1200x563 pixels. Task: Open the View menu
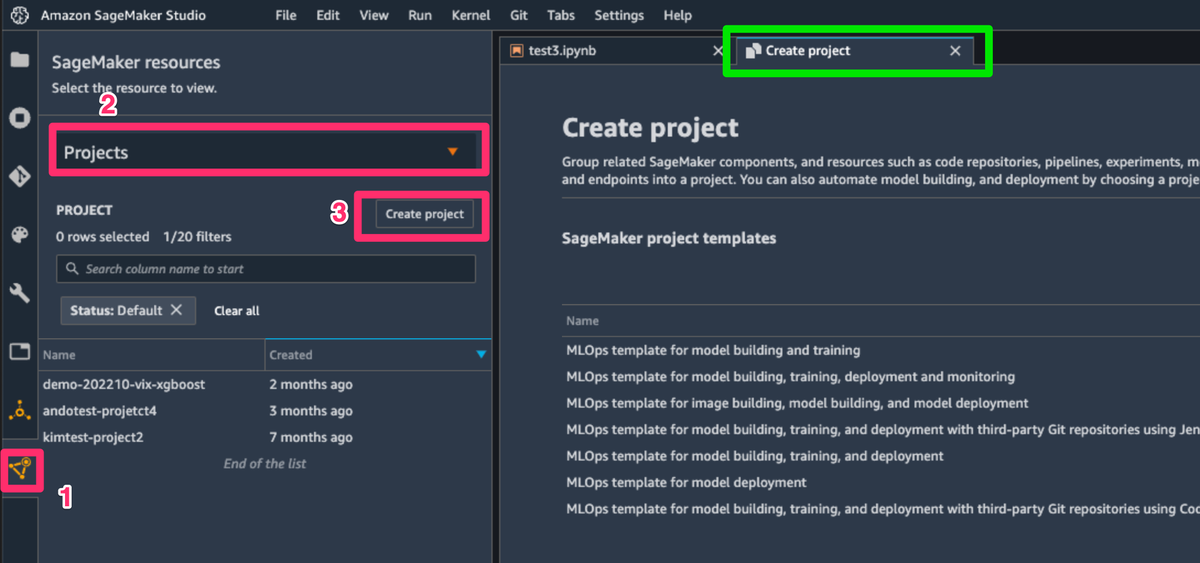click(374, 15)
